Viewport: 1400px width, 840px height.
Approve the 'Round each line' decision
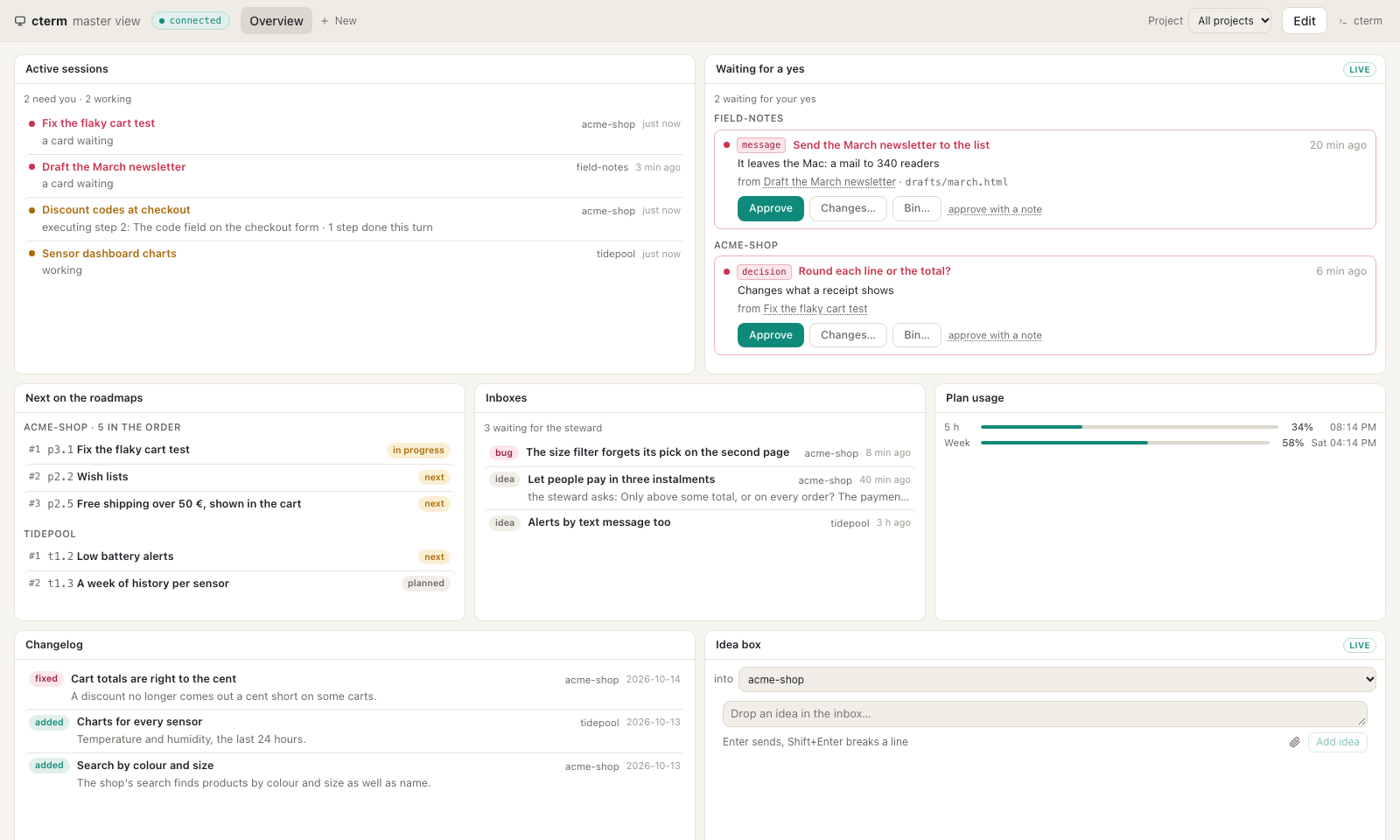[x=771, y=335]
